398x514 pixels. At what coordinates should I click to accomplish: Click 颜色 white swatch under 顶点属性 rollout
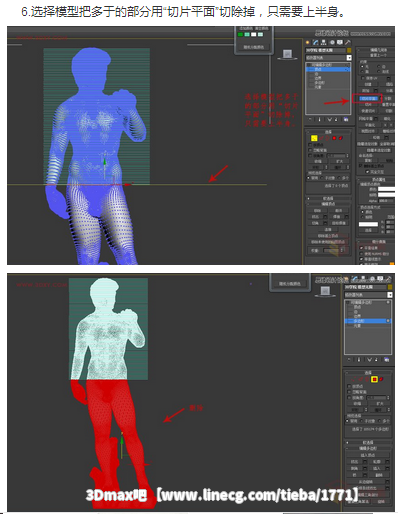pos(386,189)
